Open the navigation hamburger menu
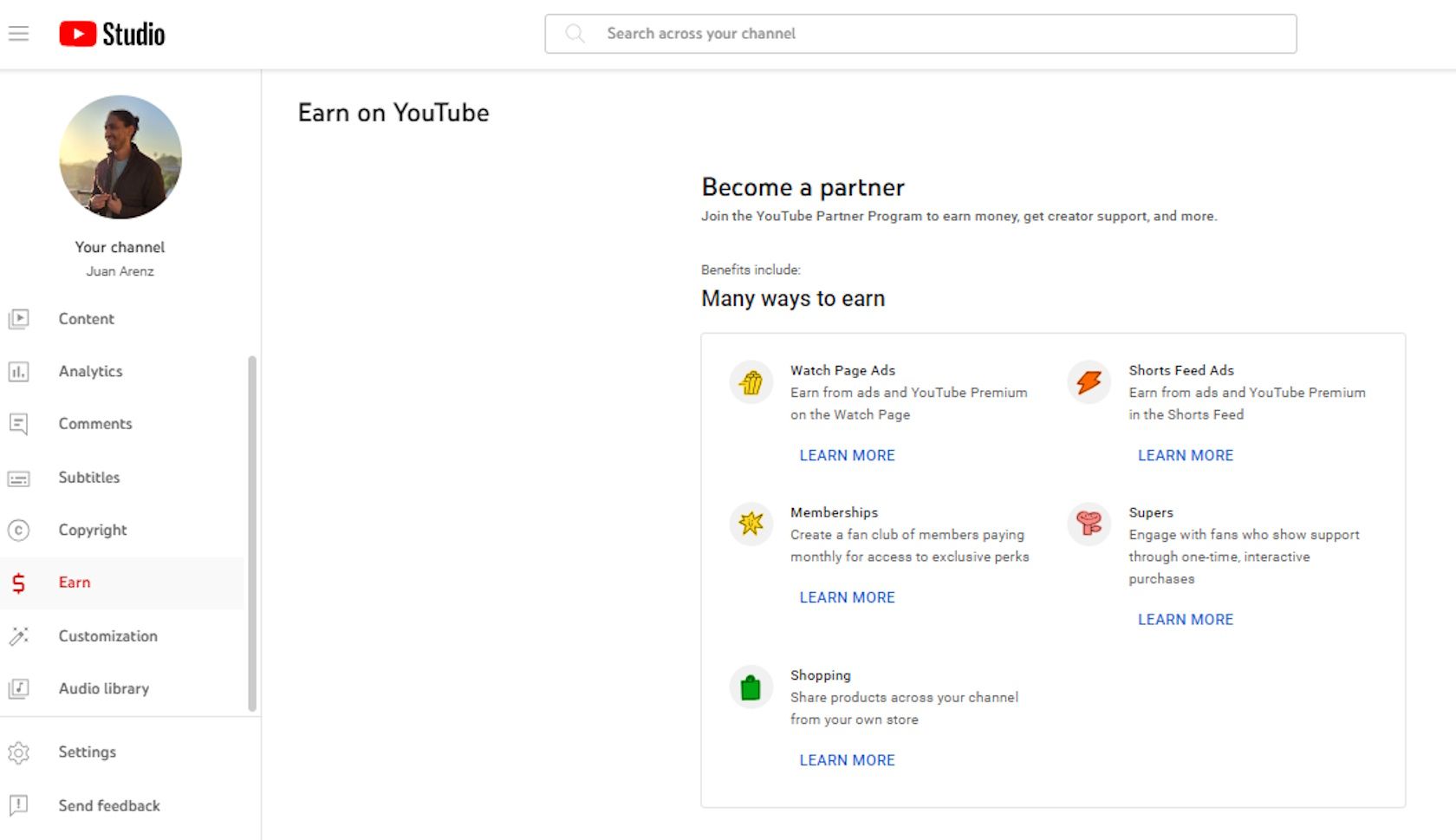Viewport: 1456px width, 840px height. point(18,33)
